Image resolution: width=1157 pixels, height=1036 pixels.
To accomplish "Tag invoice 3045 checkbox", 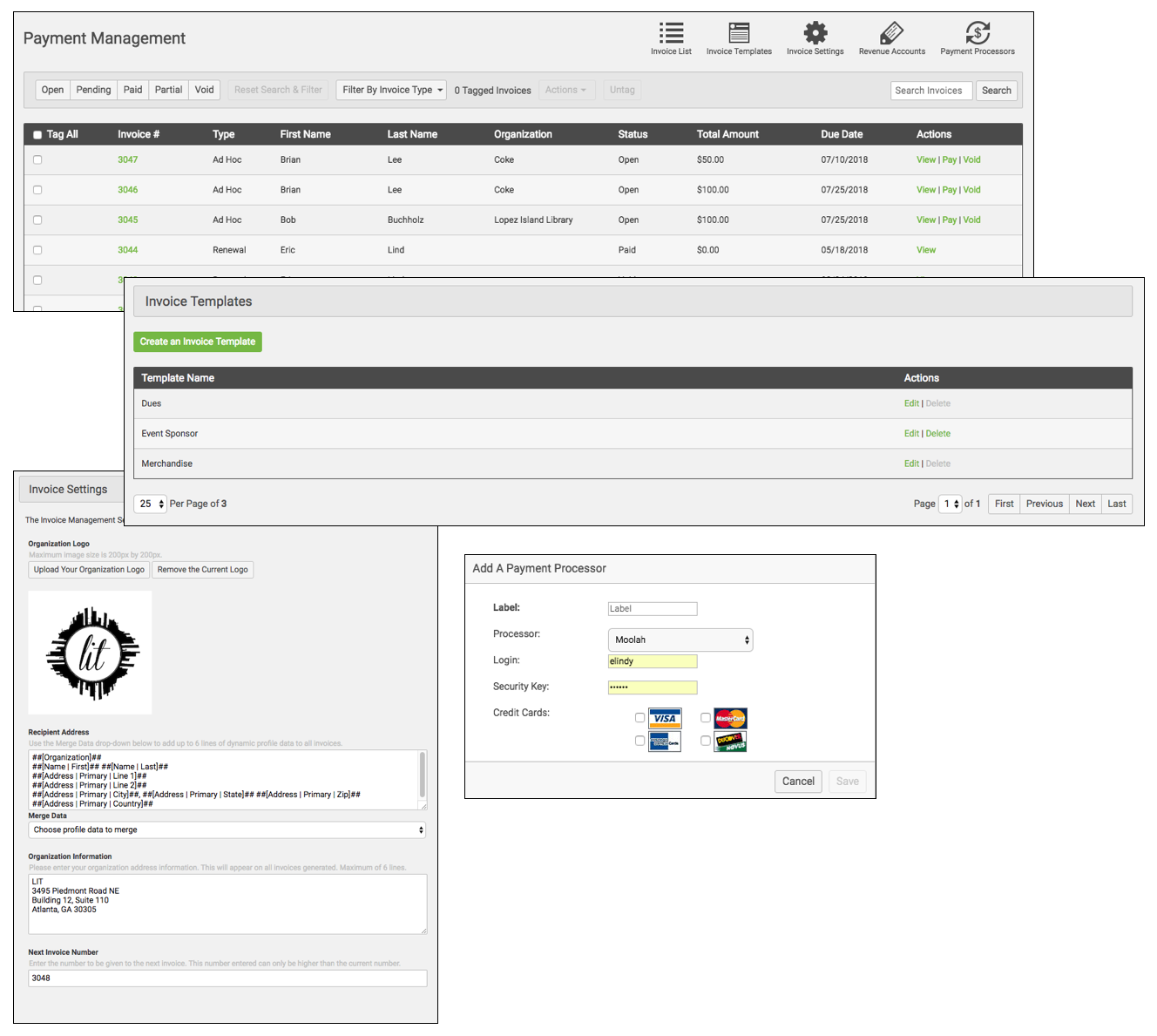I will click(37, 220).
